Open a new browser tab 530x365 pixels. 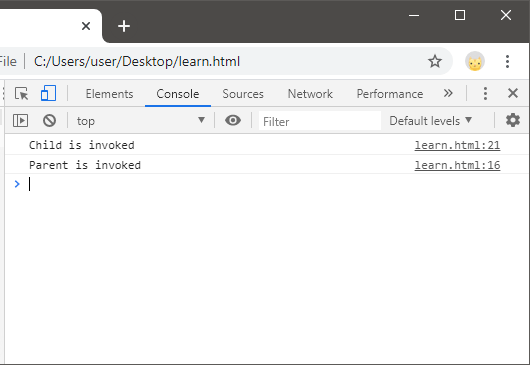pos(124,26)
